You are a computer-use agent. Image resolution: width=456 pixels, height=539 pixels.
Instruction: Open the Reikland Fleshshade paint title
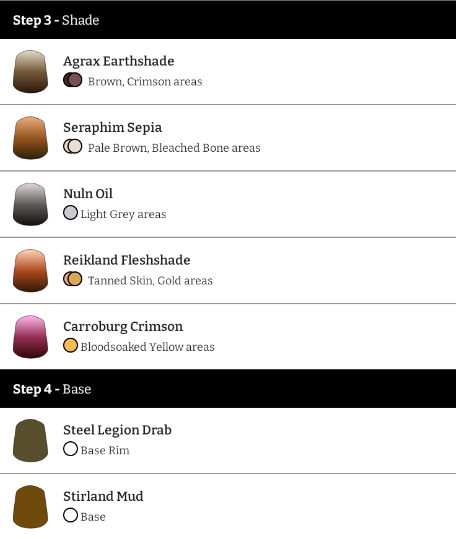click(x=126, y=260)
